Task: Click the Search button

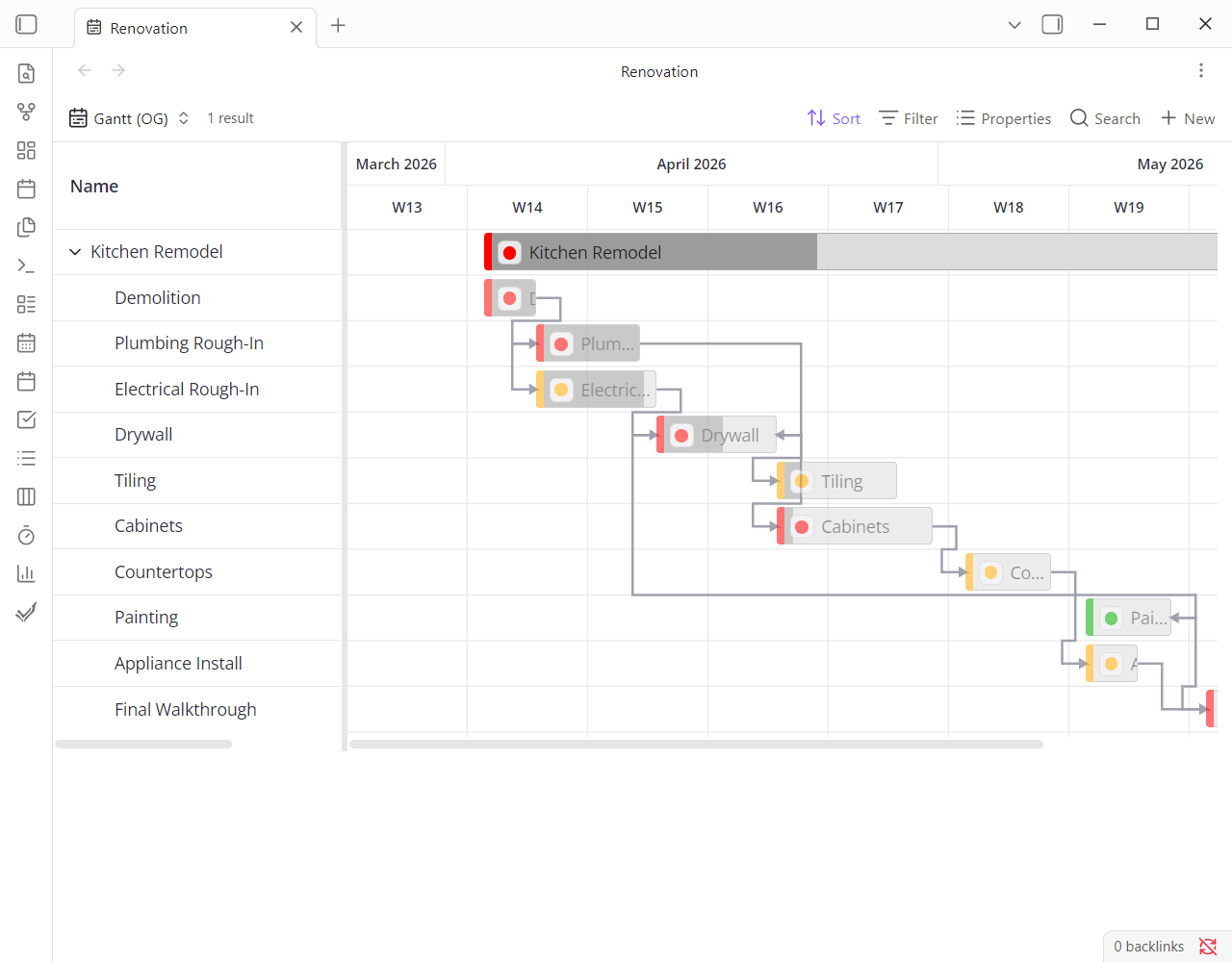Action: [x=1105, y=118]
